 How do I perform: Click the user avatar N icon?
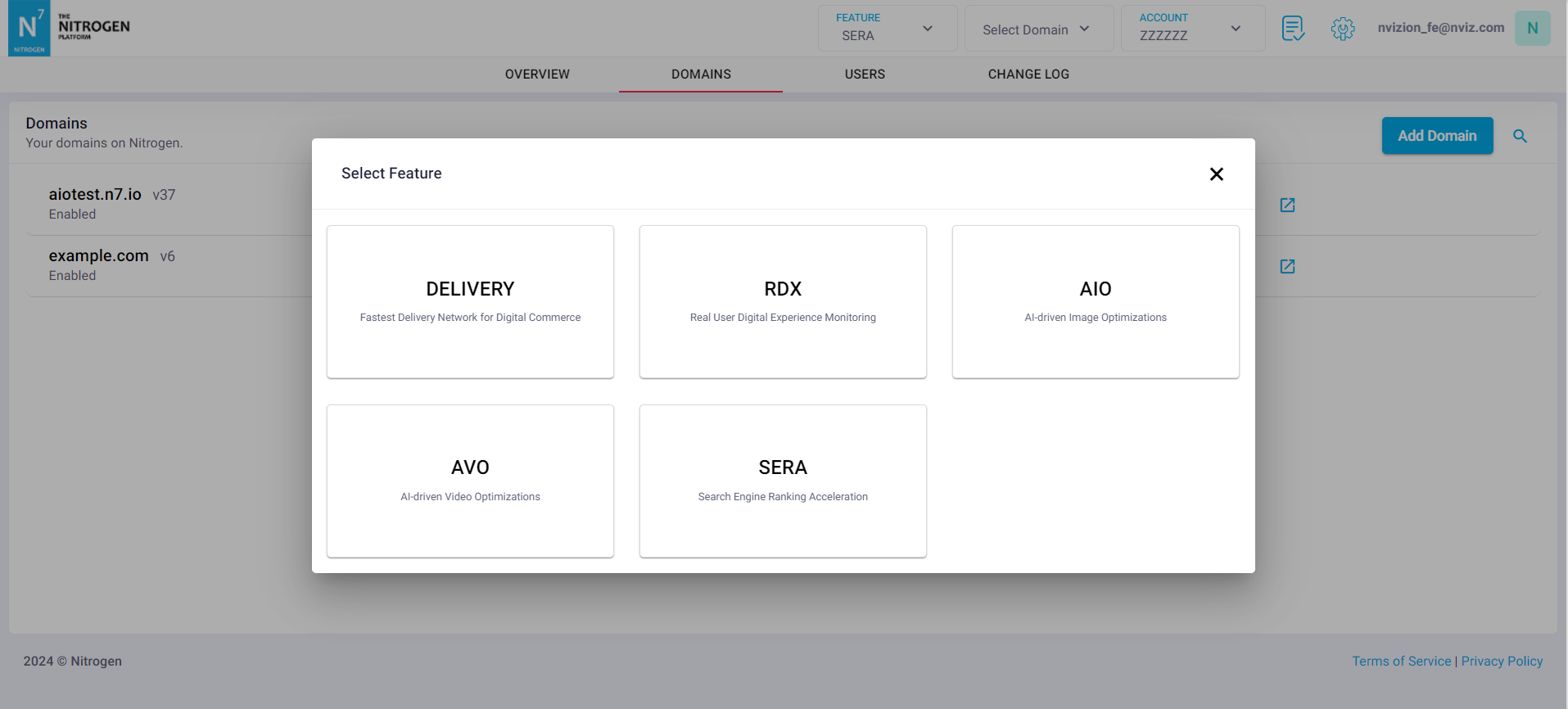[x=1532, y=29]
